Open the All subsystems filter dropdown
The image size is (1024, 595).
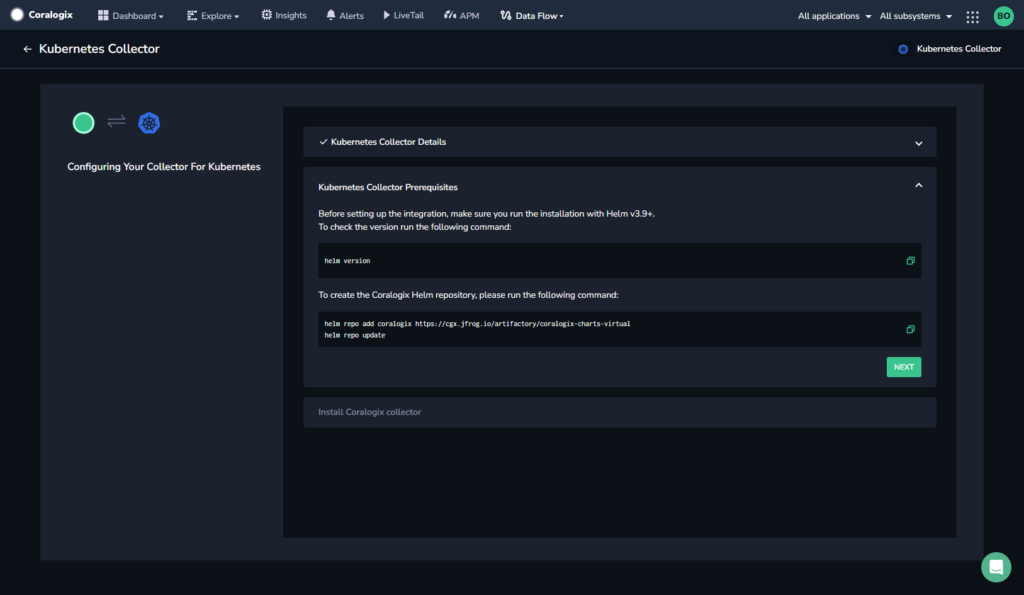pyautogui.click(x=916, y=16)
